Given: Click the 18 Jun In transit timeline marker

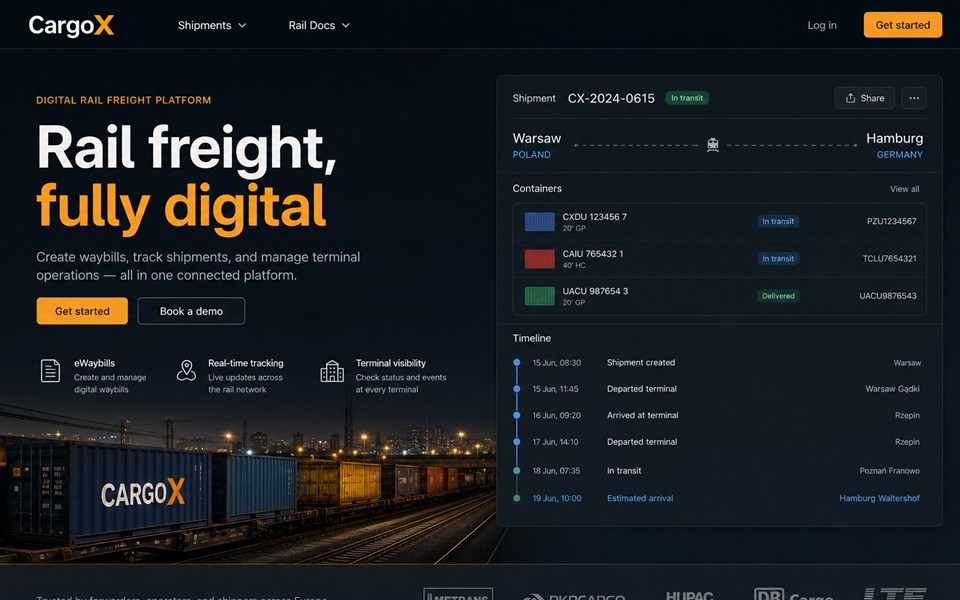Looking at the screenshot, I should 517,471.
